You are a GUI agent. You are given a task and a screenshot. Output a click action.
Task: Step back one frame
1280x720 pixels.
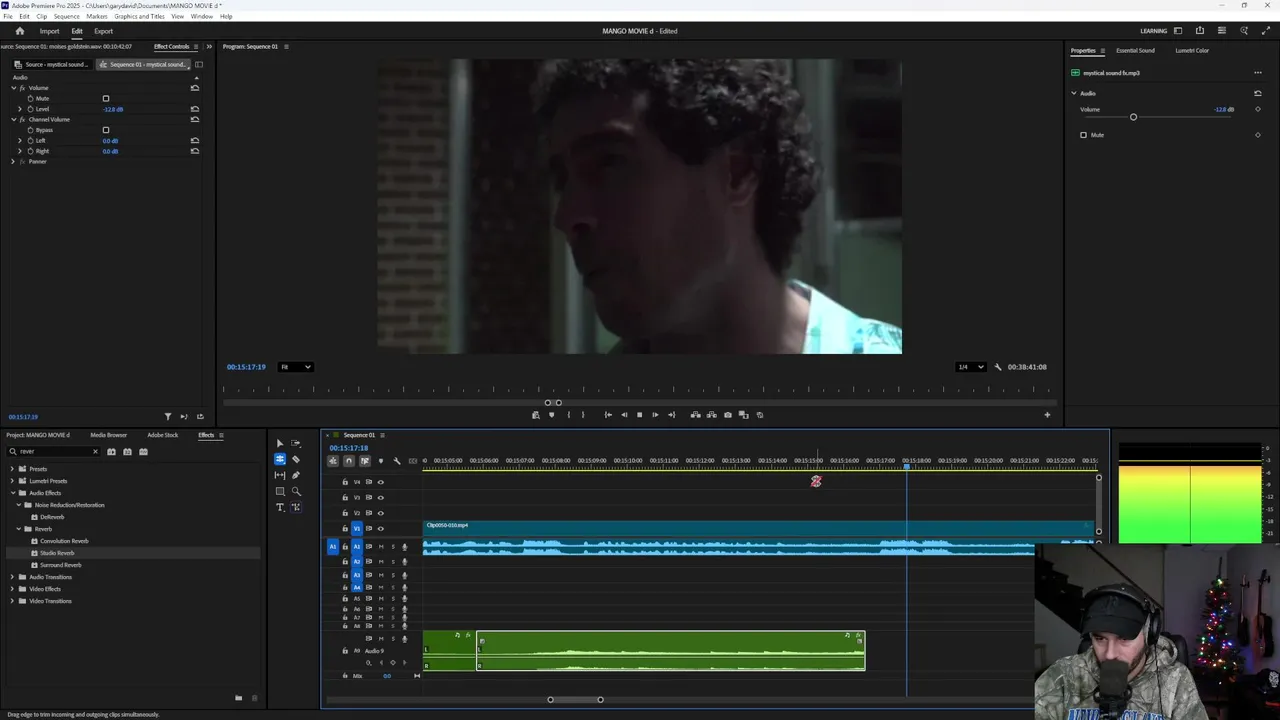click(x=624, y=415)
